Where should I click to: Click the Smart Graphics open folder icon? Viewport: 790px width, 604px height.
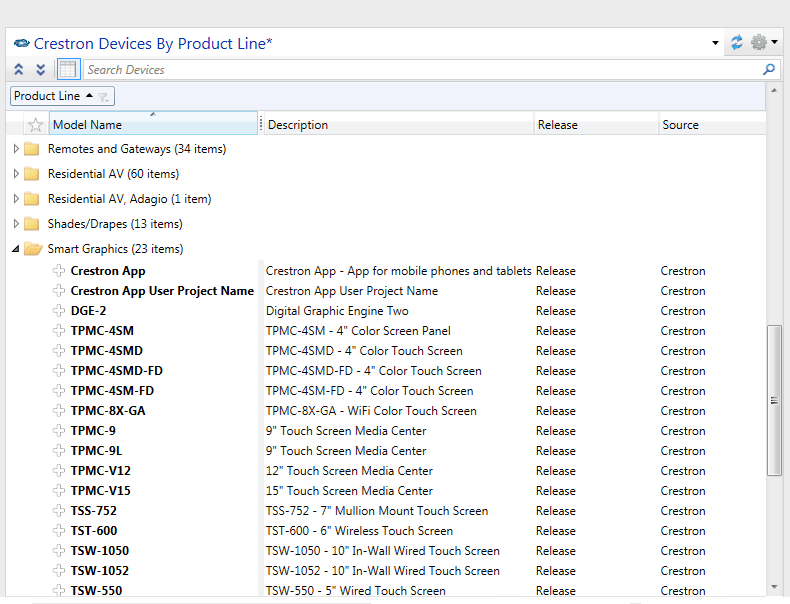[x=33, y=249]
